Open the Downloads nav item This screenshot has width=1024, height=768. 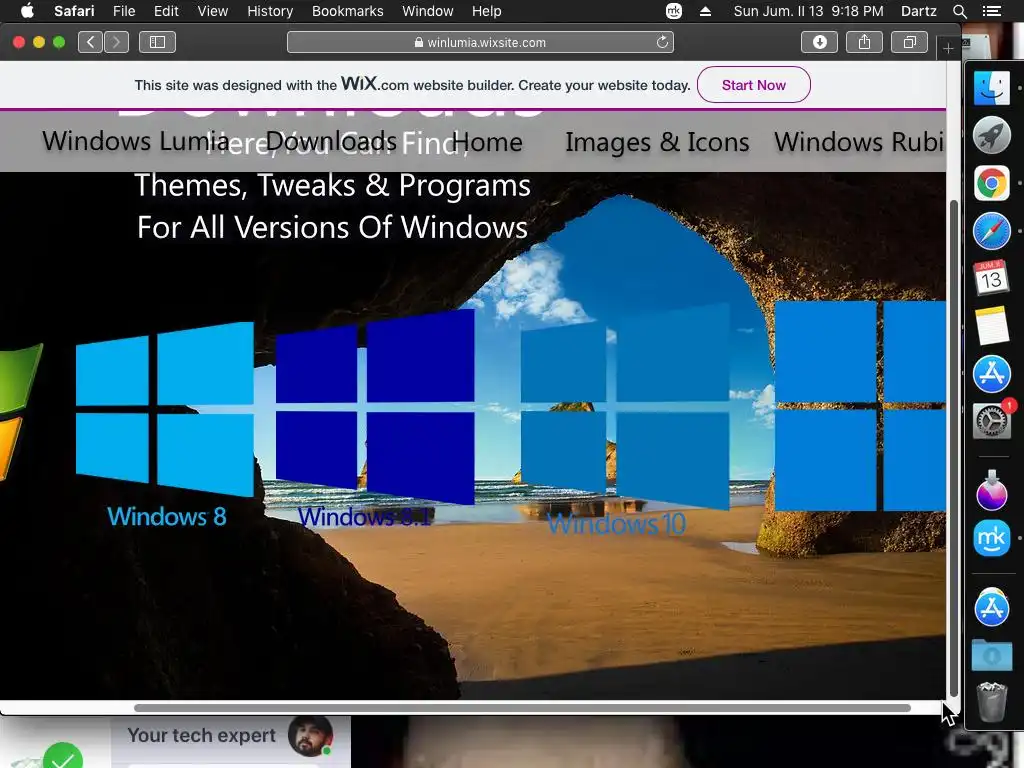tap(330, 142)
